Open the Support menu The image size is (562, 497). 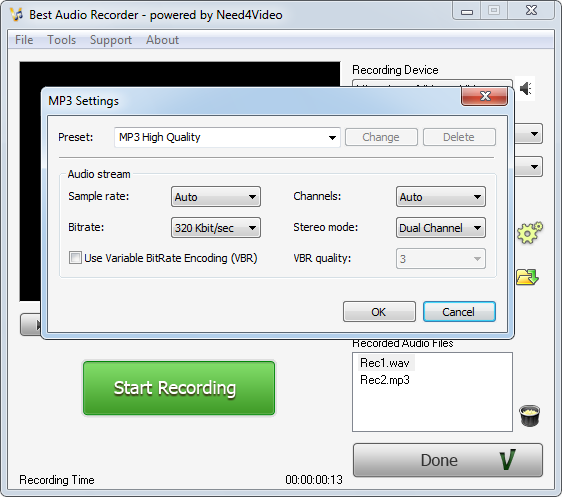click(111, 40)
